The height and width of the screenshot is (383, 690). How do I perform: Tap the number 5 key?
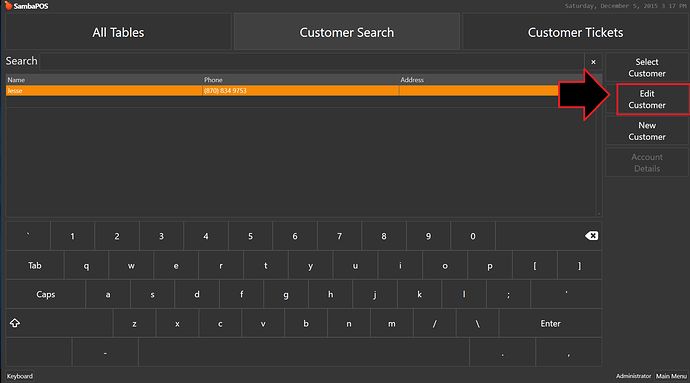[x=250, y=236]
